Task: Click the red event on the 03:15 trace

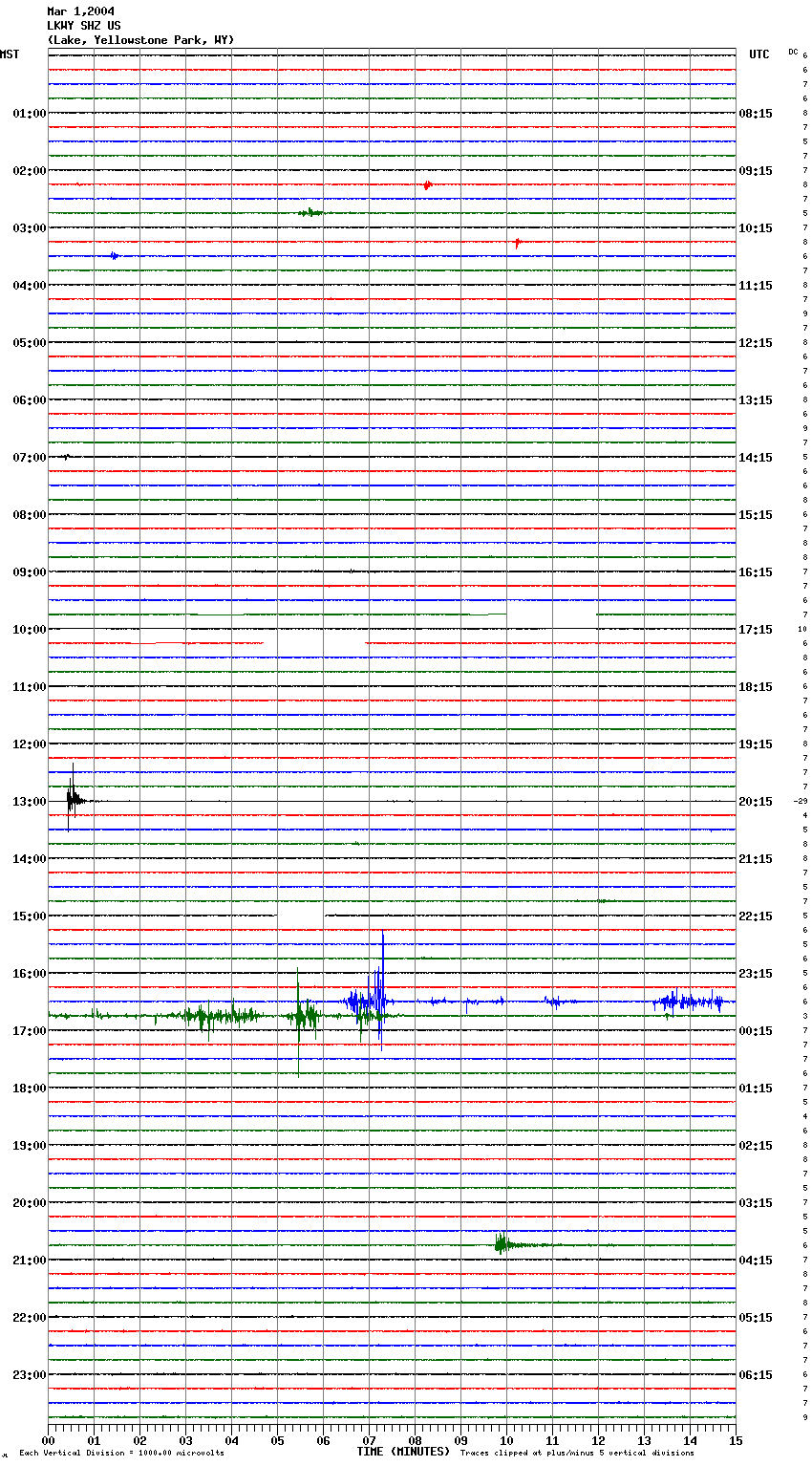Action: pos(518,243)
